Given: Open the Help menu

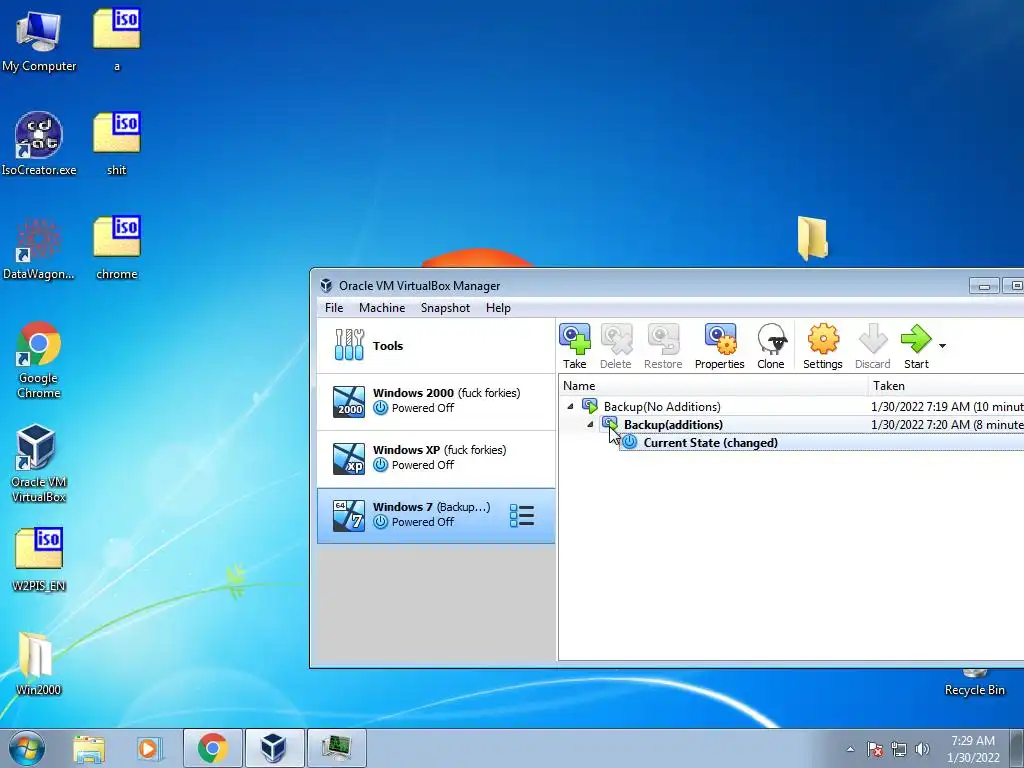Looking at the screenshot, I should pyautogui.click(x=498, y=308).
